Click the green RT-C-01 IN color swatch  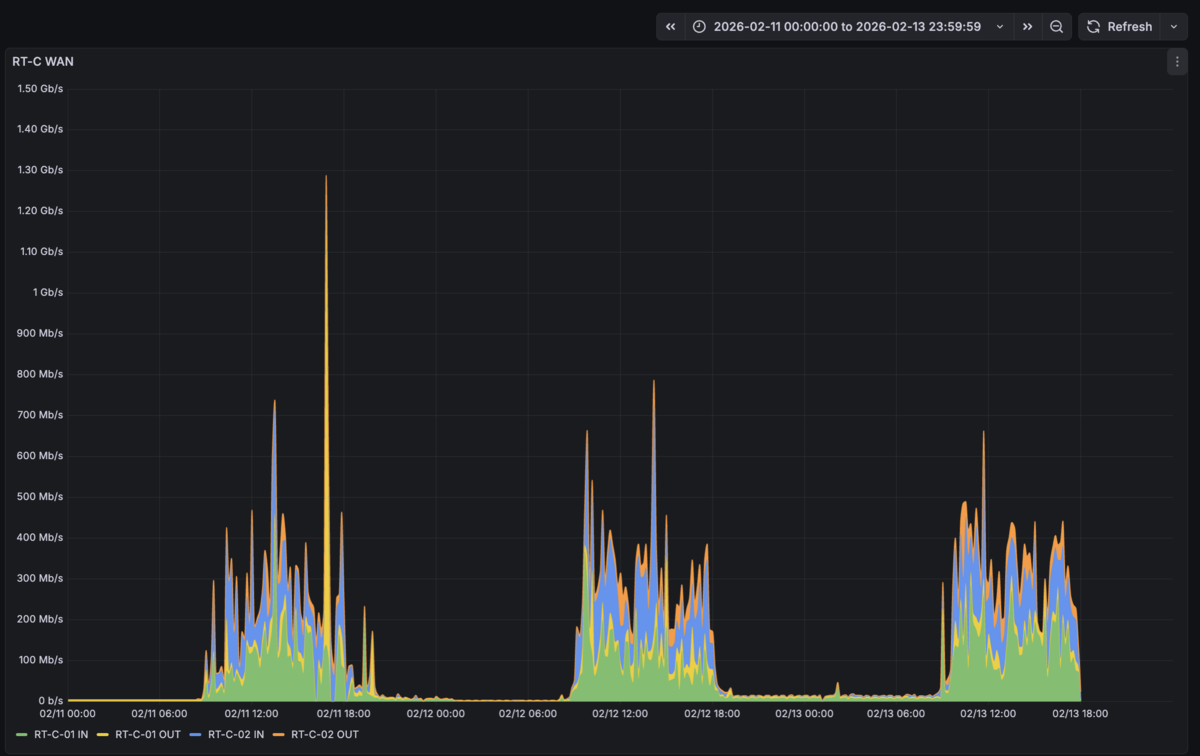[x=23, y=735]
